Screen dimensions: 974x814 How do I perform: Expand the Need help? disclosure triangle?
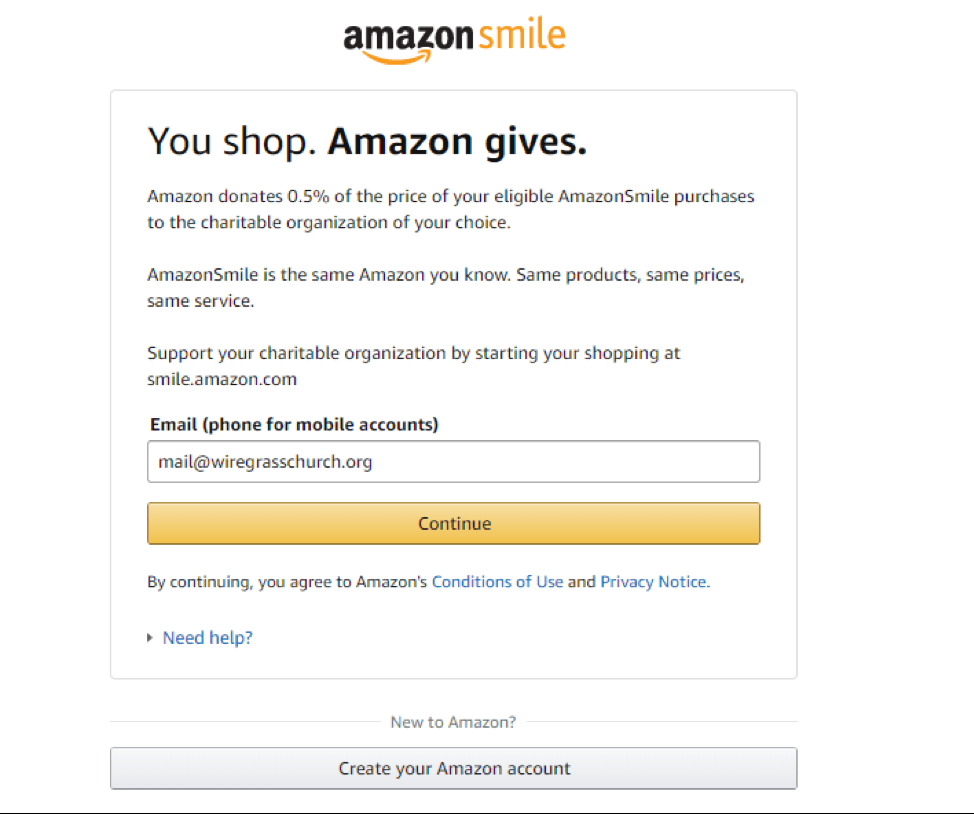click(x=150, y=638)
